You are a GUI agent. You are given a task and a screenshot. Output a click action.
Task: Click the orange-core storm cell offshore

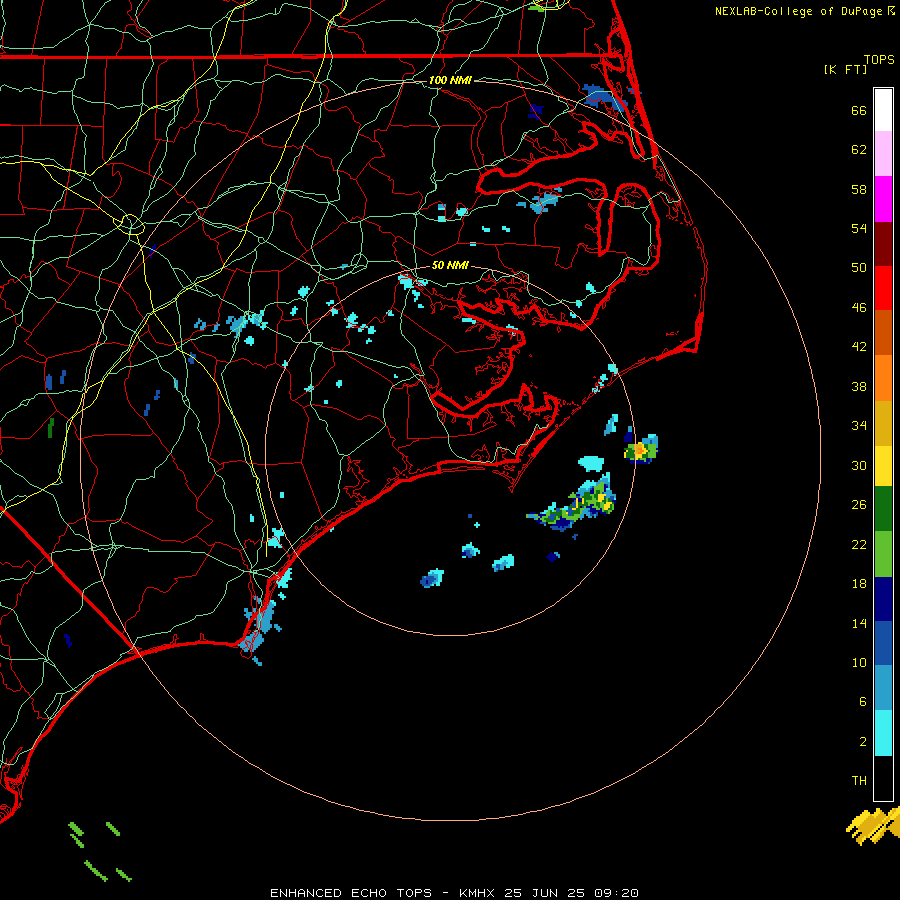(641, 449)
